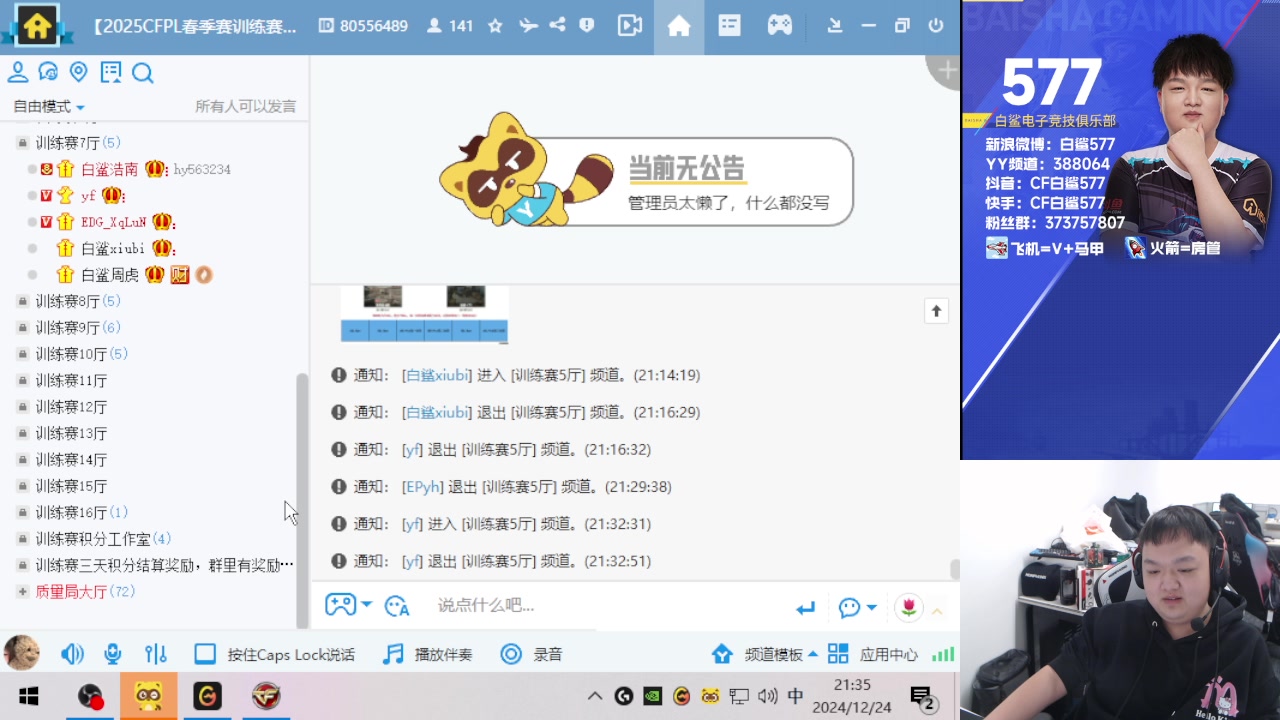Screen dimensions: 1280x720
Task: Click the minimize-to-tray arrow icon
Action: pos(835,26)
